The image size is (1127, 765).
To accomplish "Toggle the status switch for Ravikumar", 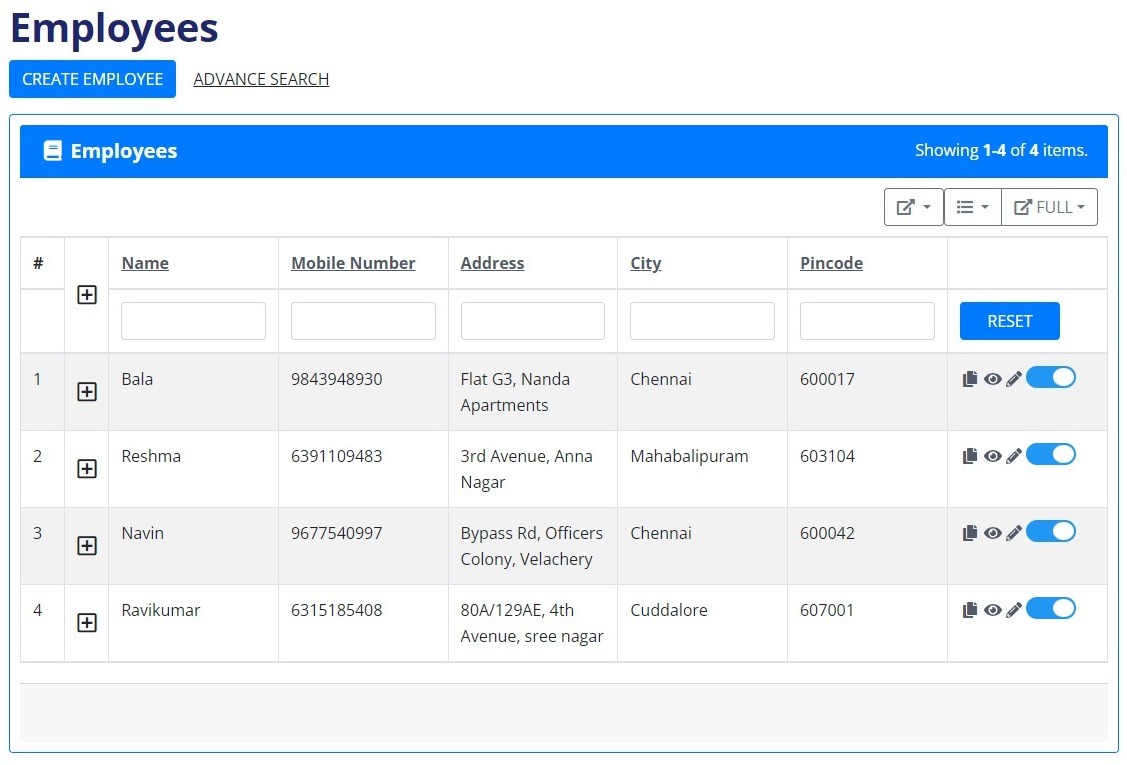I will [1050, 608].
